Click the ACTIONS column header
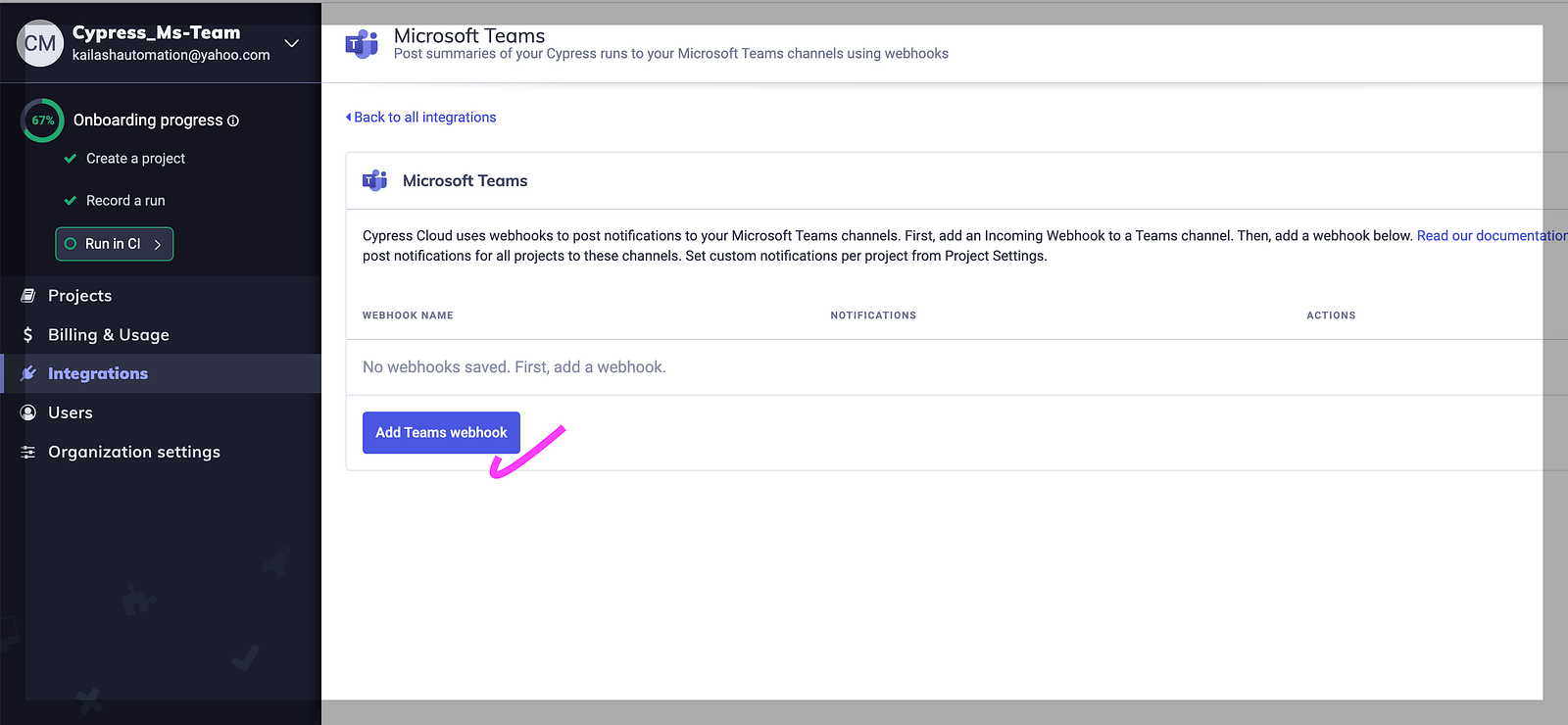Screen dimensions: 1568x725 pyautogui.click(x=1331, y=315)
